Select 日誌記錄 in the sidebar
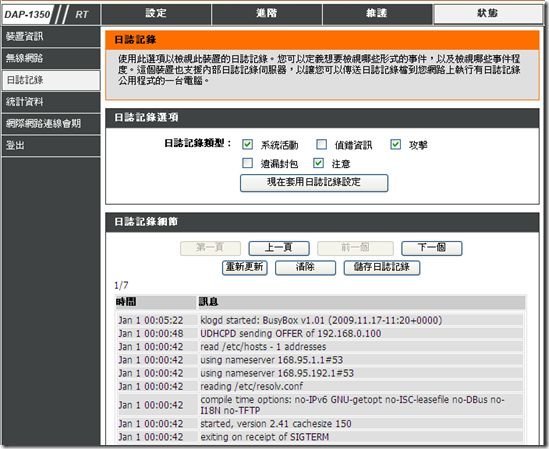Image resolution: width=549 pixels, height=449 pixels. [51, 80]
